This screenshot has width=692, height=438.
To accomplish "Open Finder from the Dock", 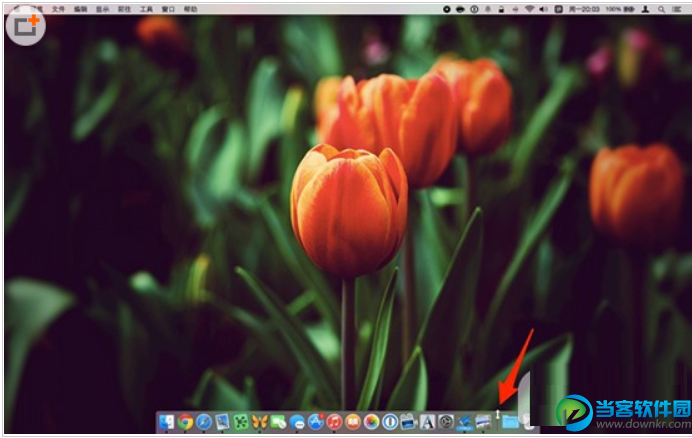I will click(x=166, y=422).
